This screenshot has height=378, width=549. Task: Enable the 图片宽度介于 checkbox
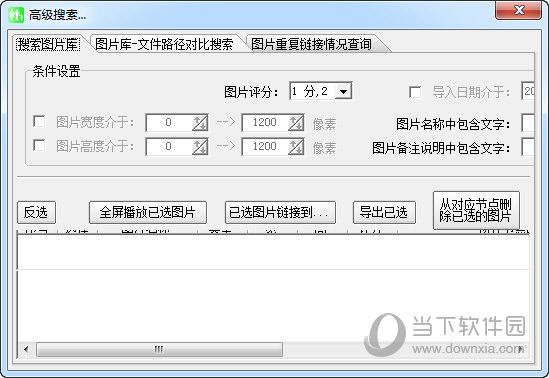click(39, 121)
